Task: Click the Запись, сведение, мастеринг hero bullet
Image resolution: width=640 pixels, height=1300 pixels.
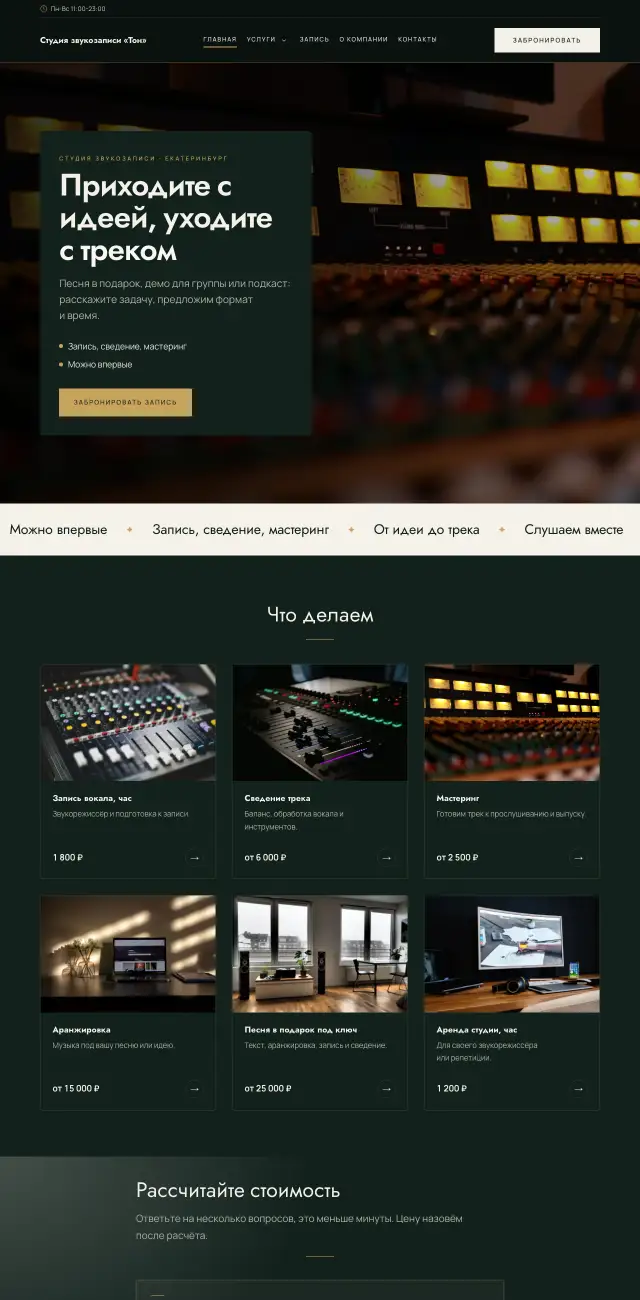Action: coord(127,346)
